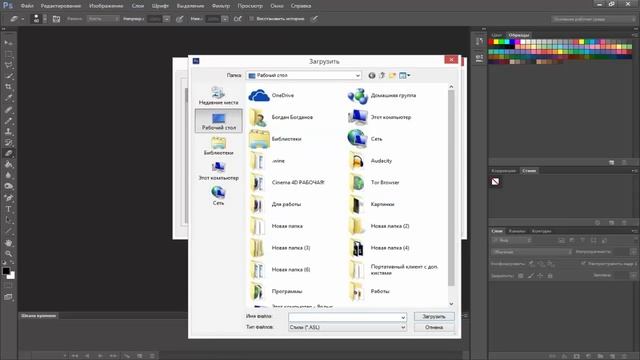640x360 pixels.
Task: Toggle lock transparent pixels in Layers panel
Action: 520,276
